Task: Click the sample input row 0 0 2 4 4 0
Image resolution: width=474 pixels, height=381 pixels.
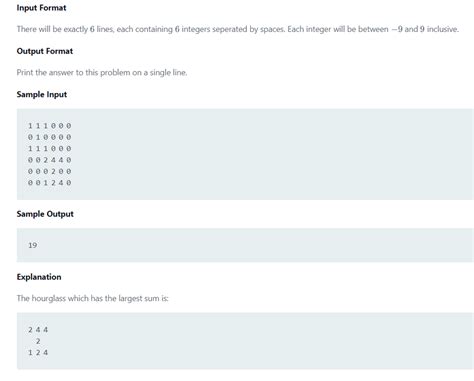Action: pos(49,160)
